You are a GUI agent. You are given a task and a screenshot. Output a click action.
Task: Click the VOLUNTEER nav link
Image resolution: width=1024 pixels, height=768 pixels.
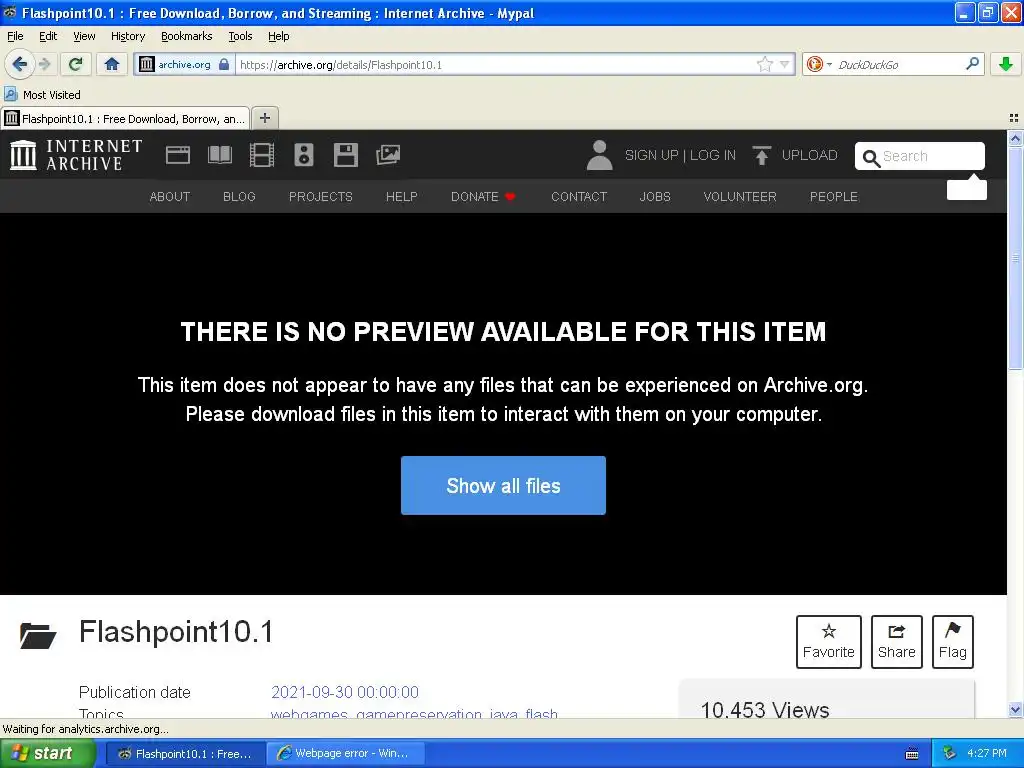point(740,197)
